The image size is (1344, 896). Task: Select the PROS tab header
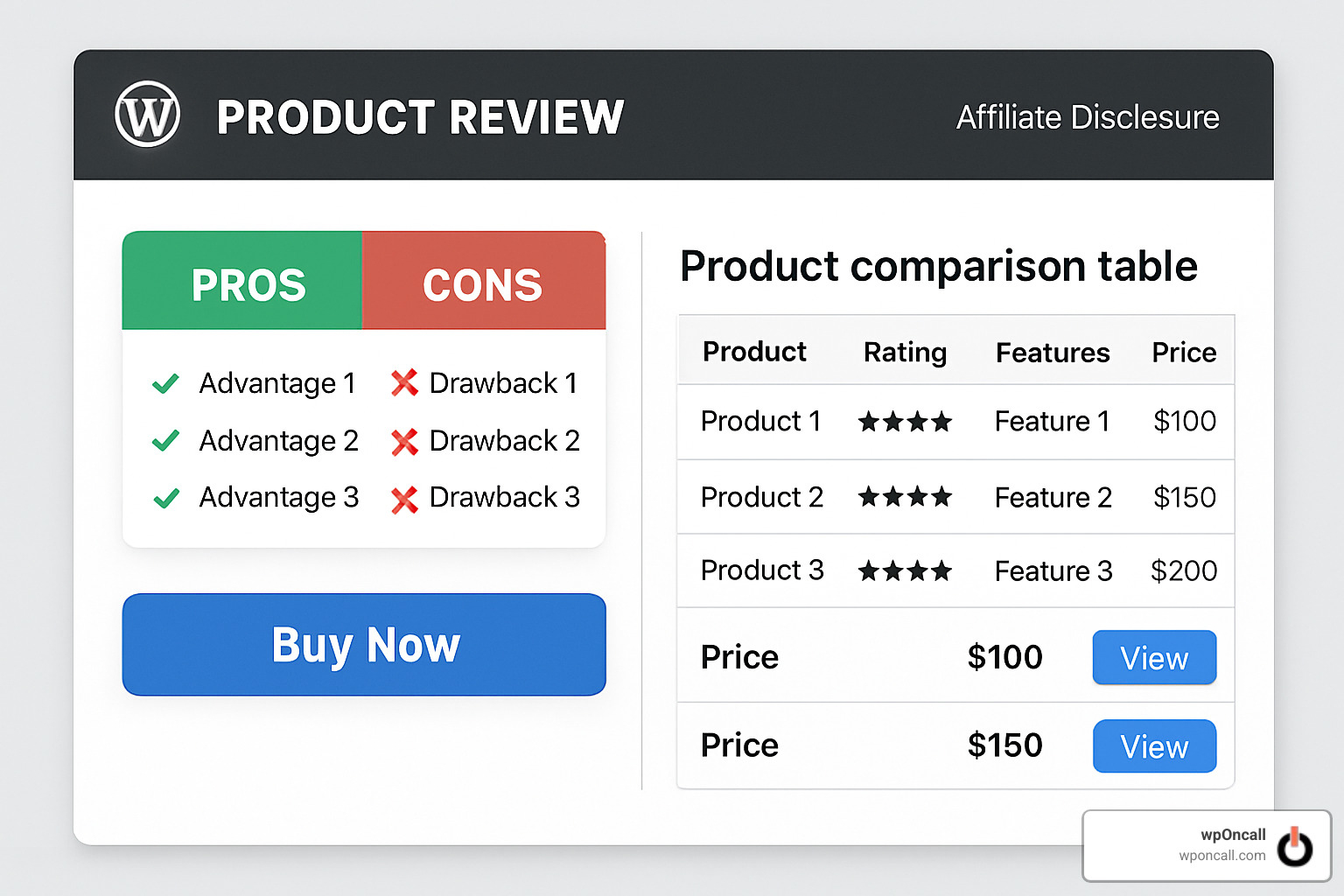(x=242, y=281)
